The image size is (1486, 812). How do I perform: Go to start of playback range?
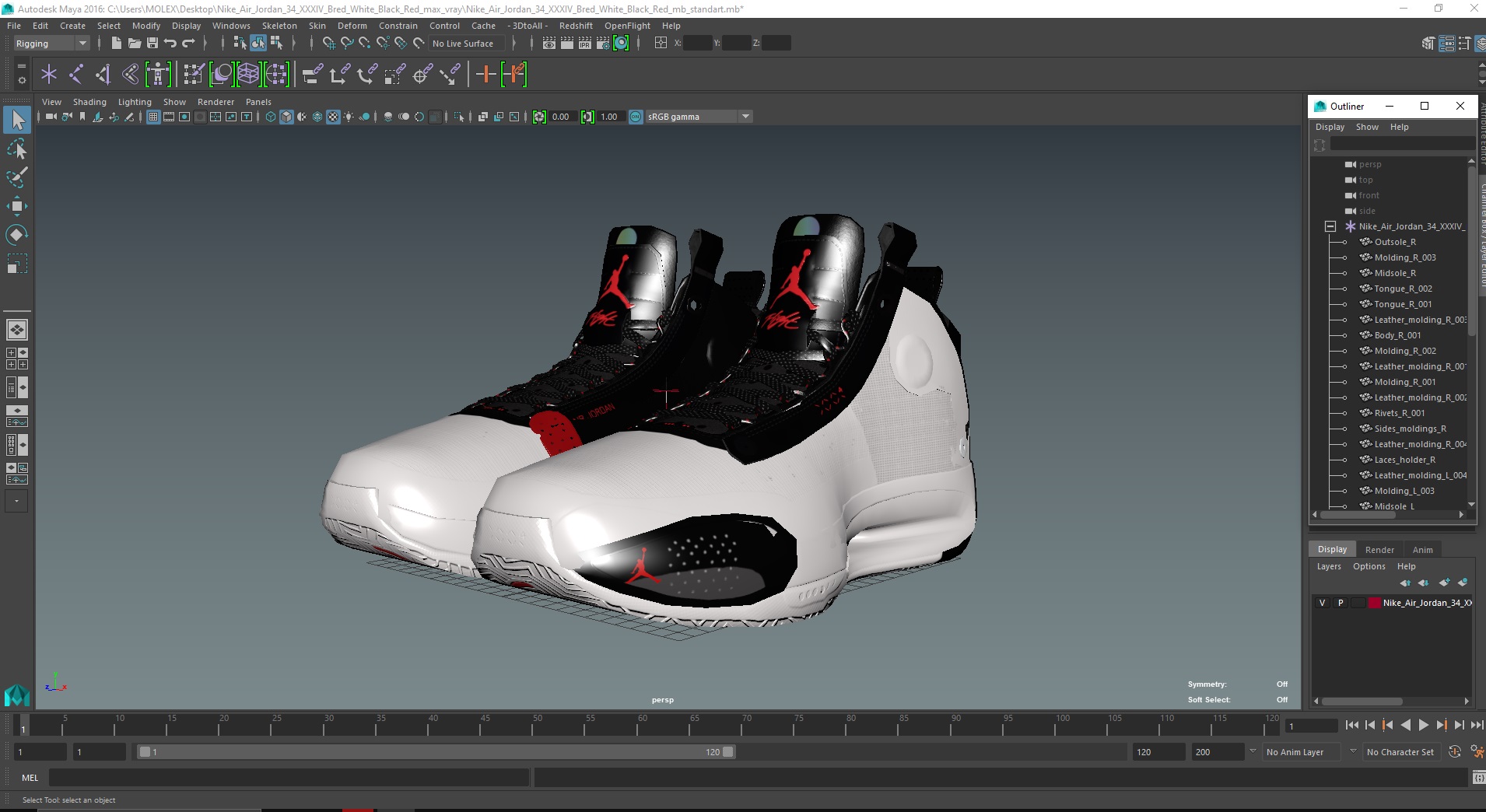tap(1351, 725)
